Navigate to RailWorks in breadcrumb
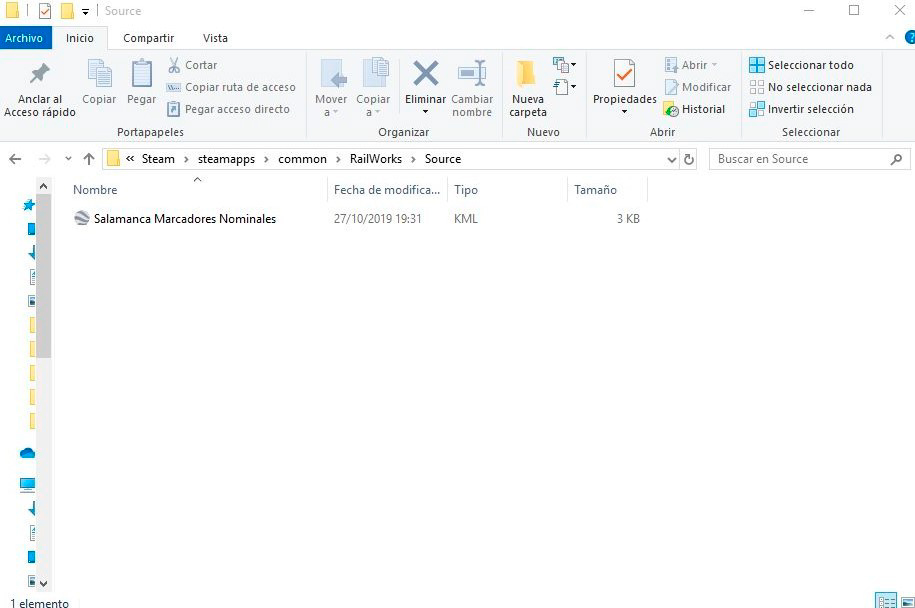The image size is (915, 608). coord(376,159)
